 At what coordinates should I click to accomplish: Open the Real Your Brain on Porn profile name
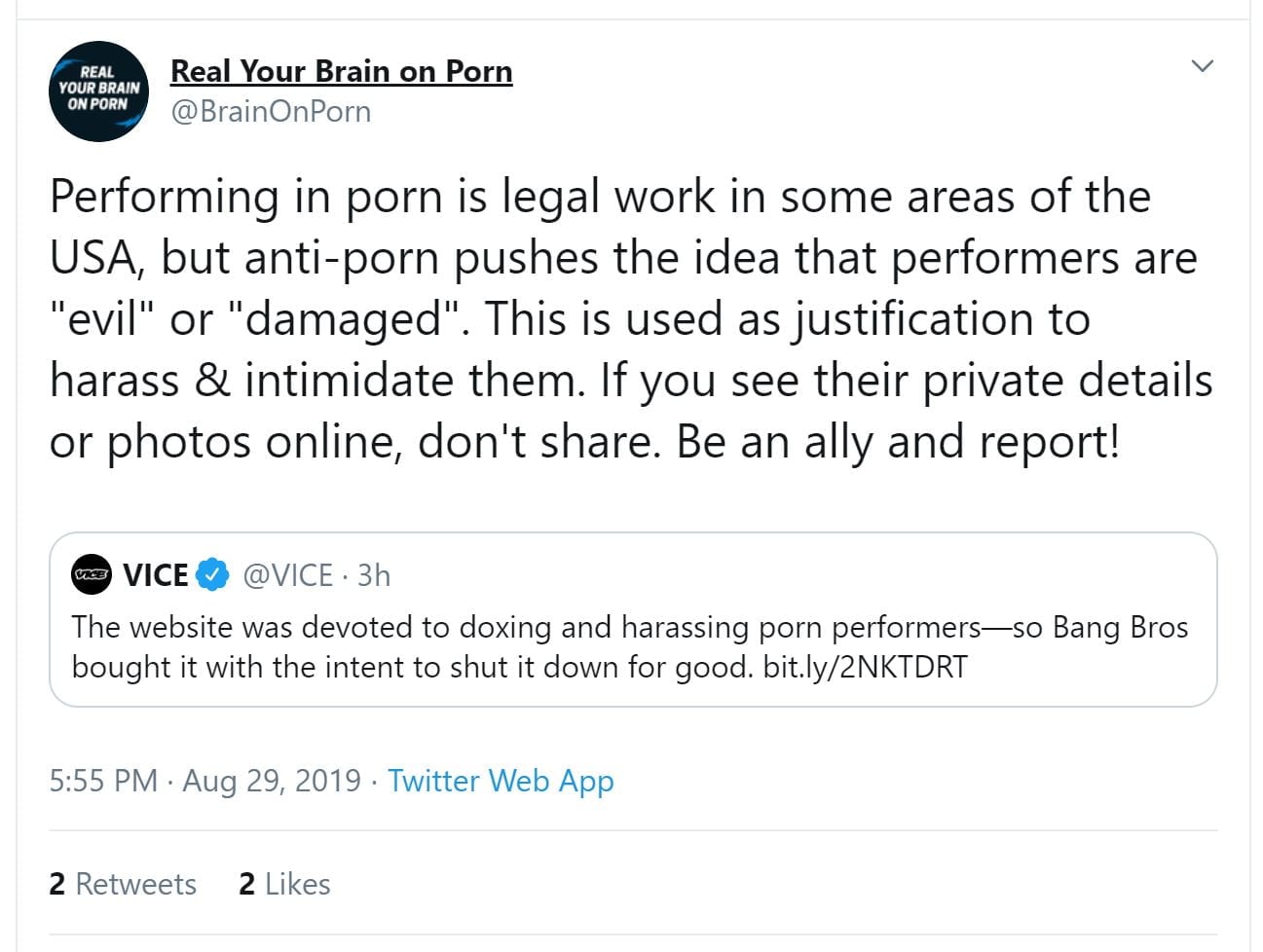click(341, 71)
